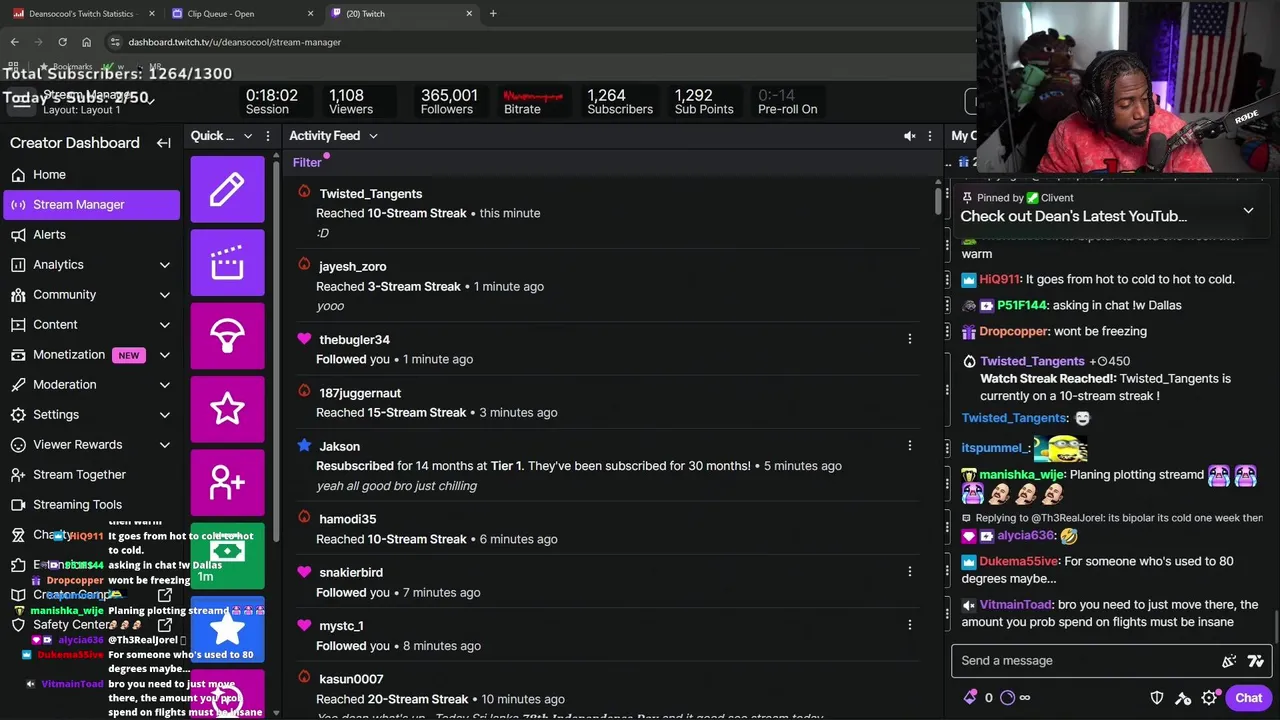Screen dimensions: 1280x720
Task: Click Twisted_Tangents name in Activity Feed
Action: pyautogui.click(x=370, y=194)
